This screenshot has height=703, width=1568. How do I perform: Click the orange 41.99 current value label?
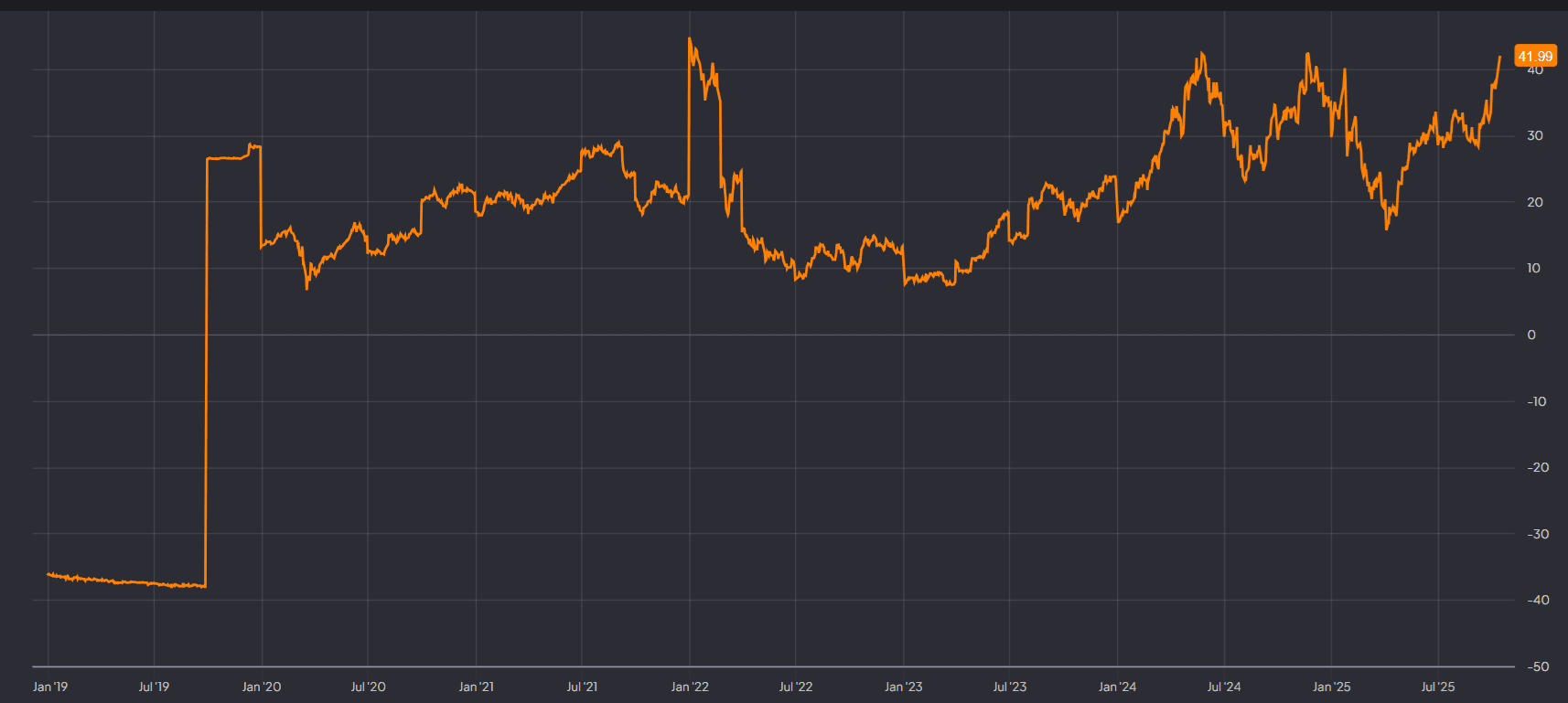coord(1534,57)
